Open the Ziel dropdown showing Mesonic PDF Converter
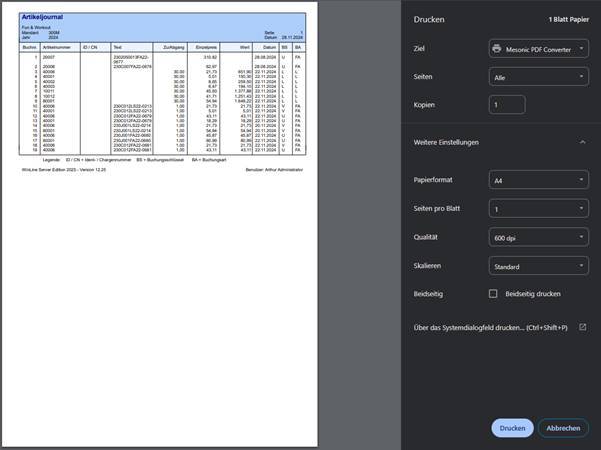The width and height of the screenshot is (601, 450). (x=539, y=49)
